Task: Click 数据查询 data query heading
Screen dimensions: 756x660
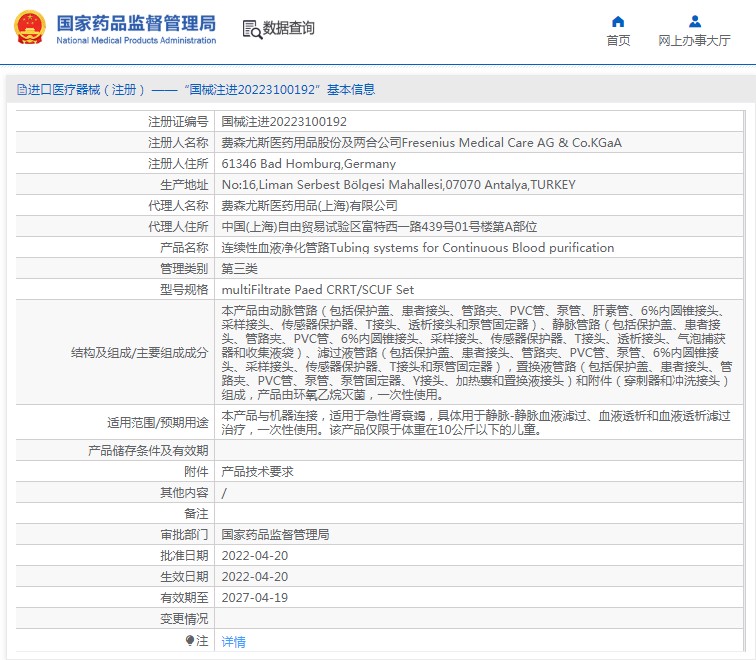Action: 288,28
